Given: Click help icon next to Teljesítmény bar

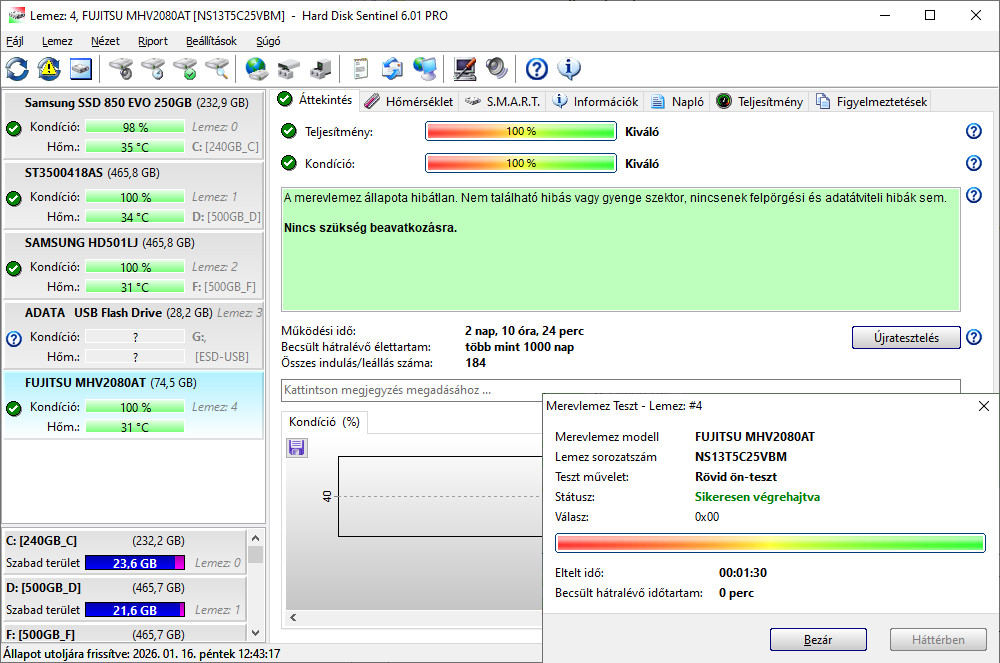Looking at the screenshot, I should 973,132.
